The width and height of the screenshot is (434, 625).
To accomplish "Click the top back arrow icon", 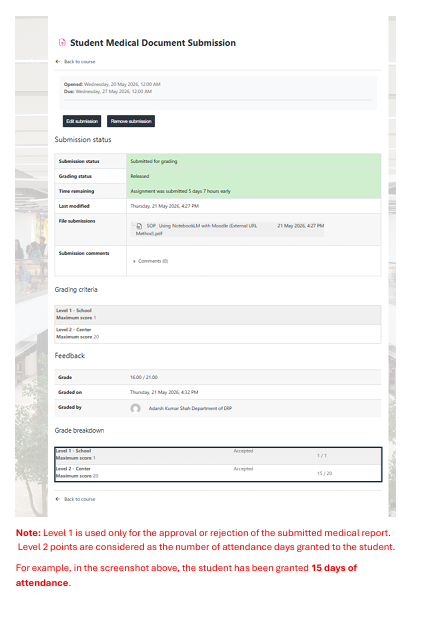I will tap(58, 61).
